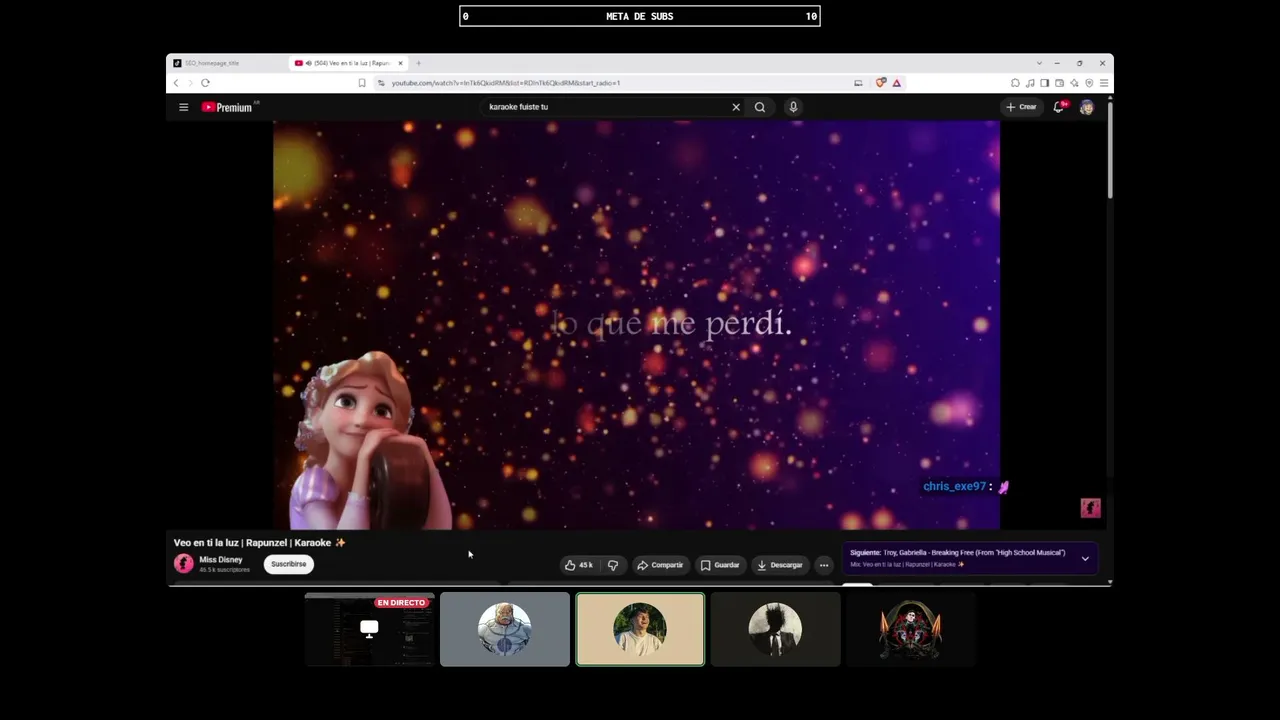Run the YouTube search with magnifier icon

coord(760,107)
